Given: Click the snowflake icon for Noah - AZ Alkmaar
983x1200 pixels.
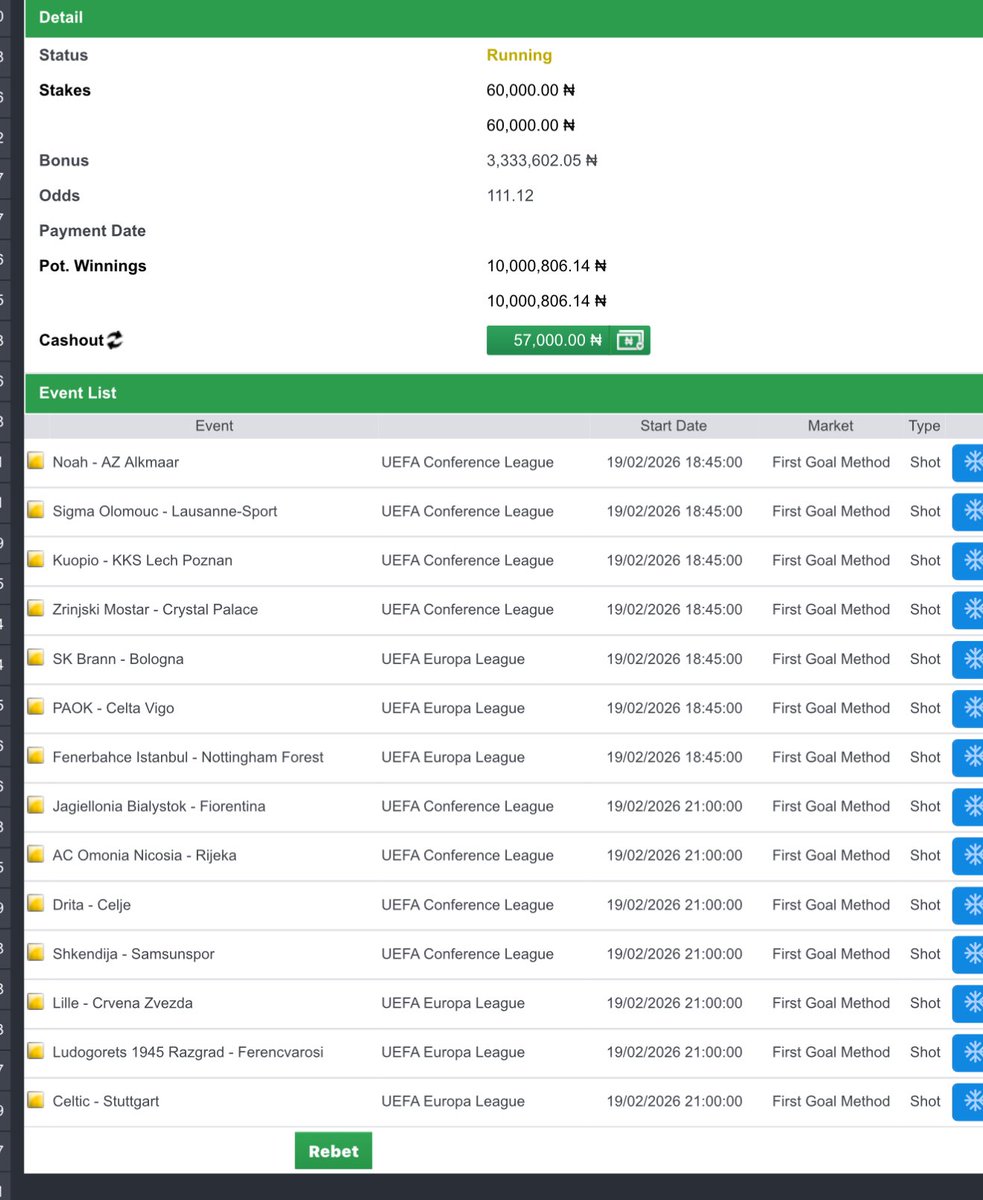Looking at the screenshot, I should tap(972, 462).
